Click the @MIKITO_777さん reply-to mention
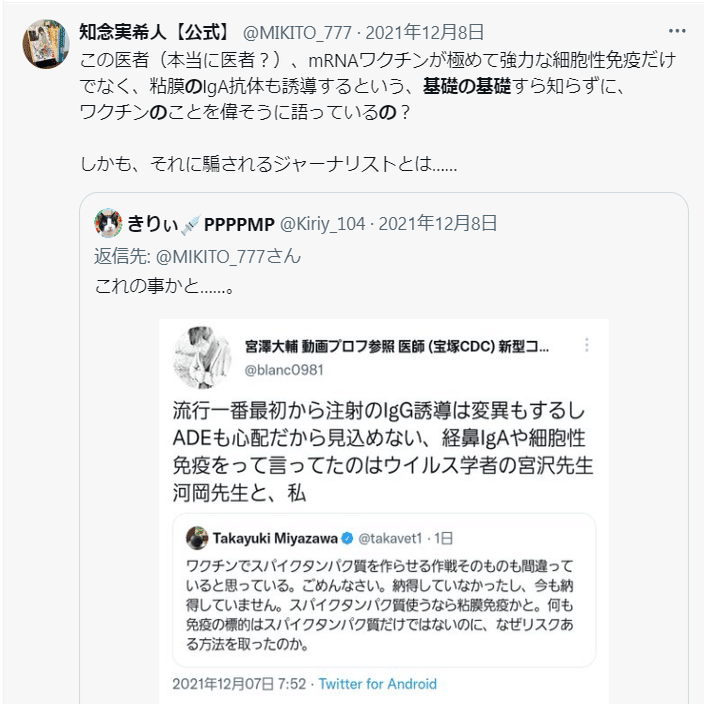This screenshot has height=704, width=704. (225, 255)
